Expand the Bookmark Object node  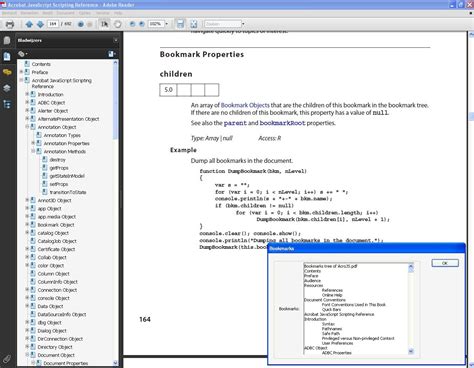[27, 225]
